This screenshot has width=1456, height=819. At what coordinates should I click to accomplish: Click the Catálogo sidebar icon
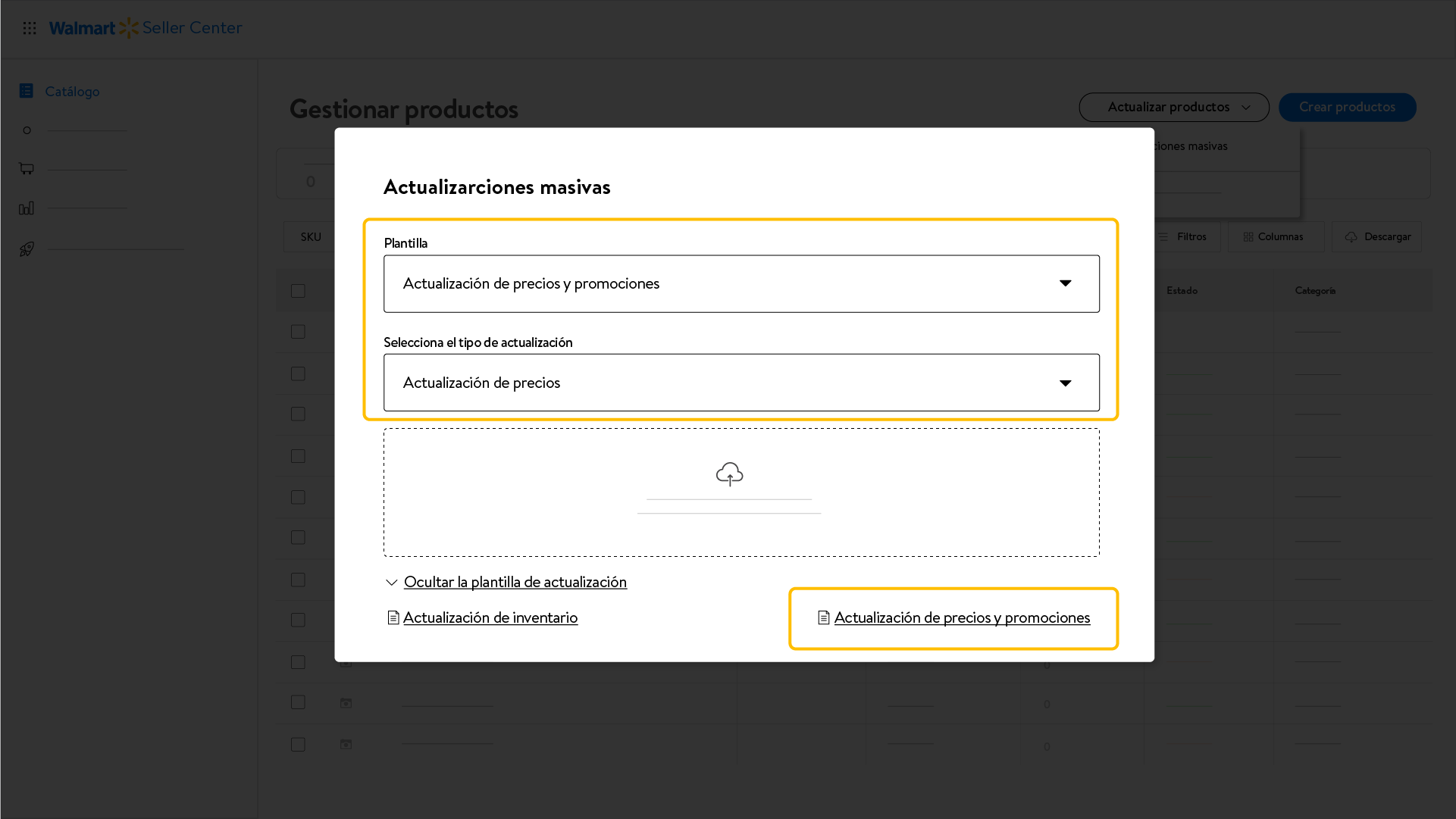27,91
